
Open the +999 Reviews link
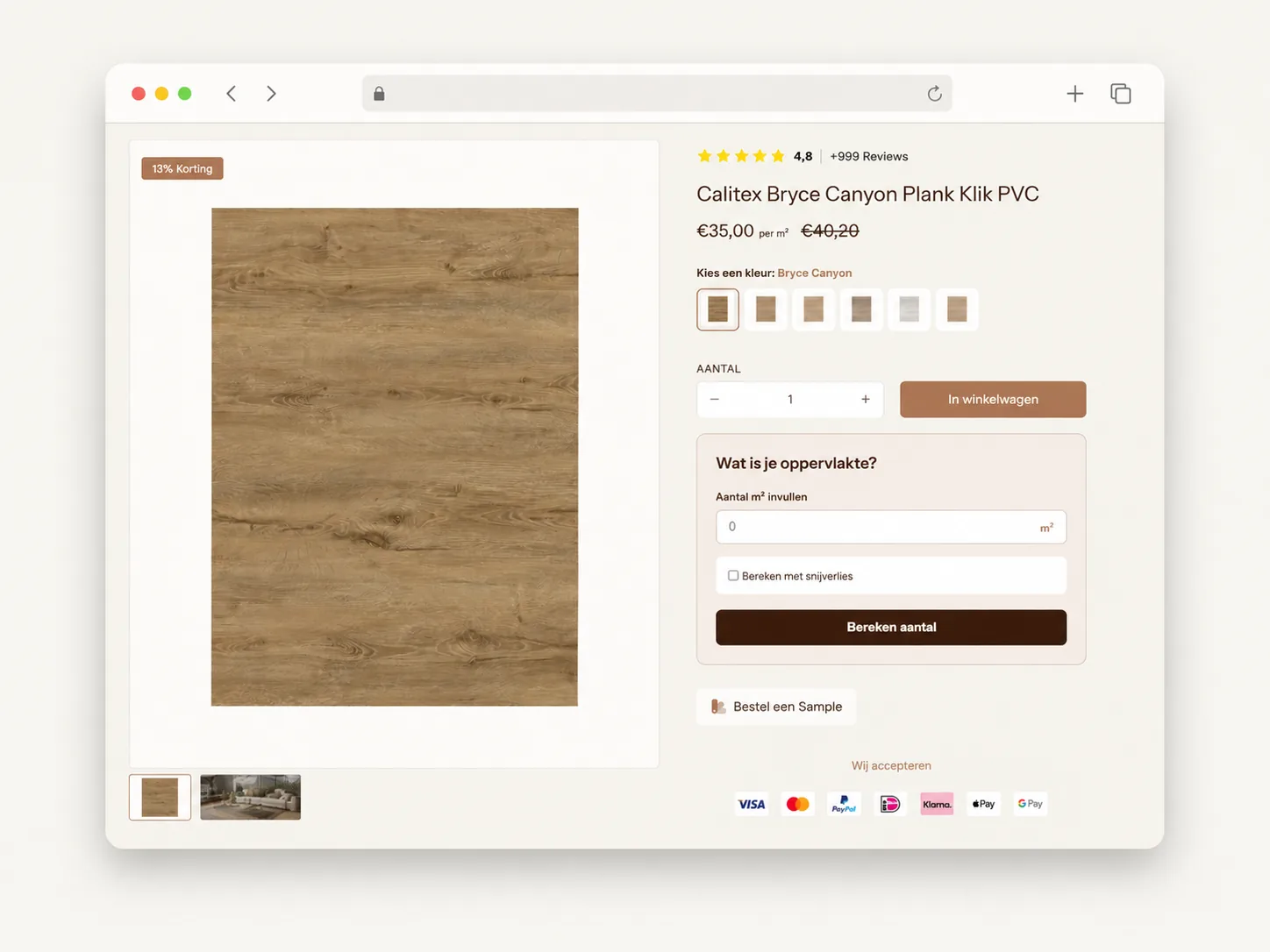click(868, 156)
